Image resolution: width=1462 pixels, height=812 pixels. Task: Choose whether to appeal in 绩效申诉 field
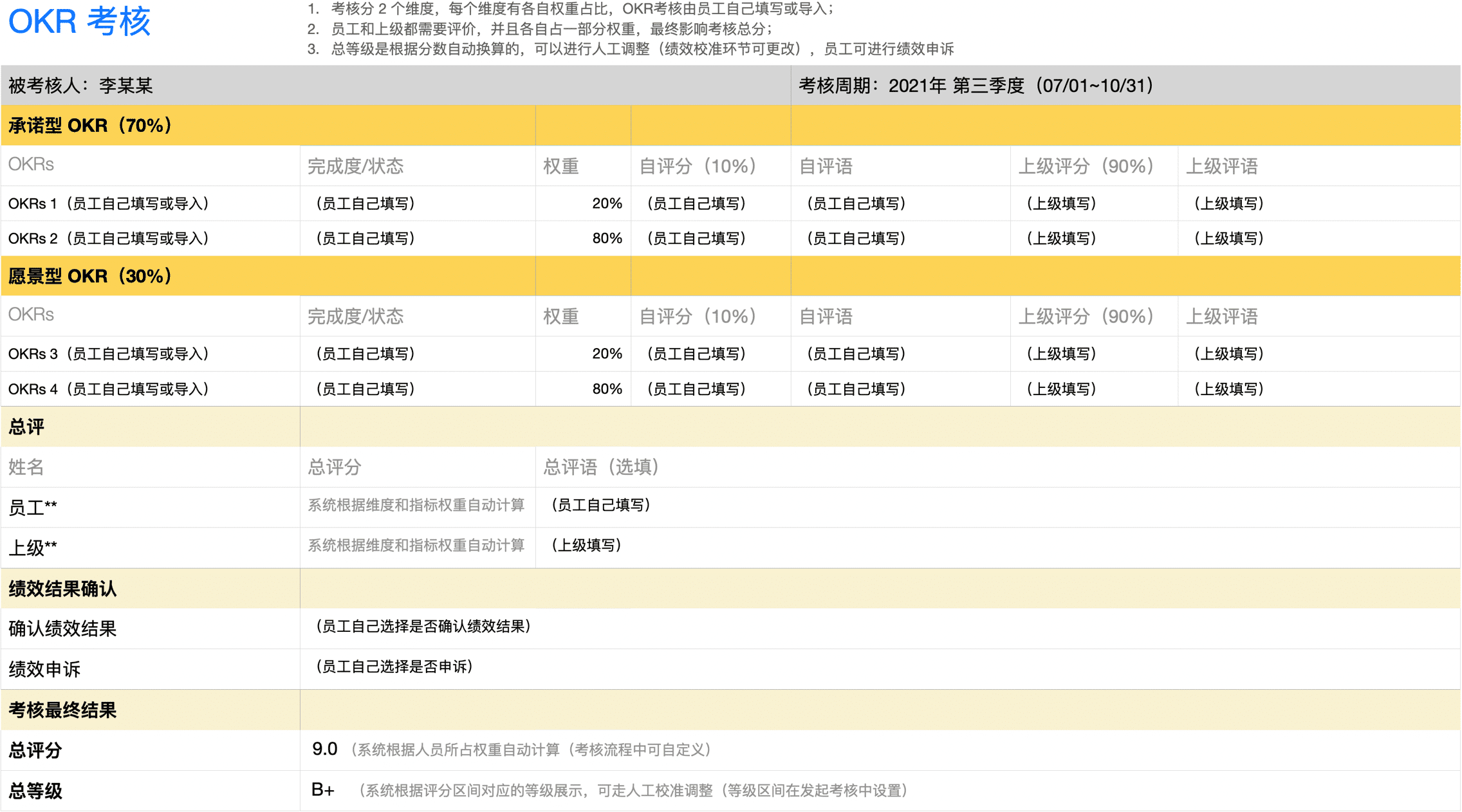pos(880,668)
